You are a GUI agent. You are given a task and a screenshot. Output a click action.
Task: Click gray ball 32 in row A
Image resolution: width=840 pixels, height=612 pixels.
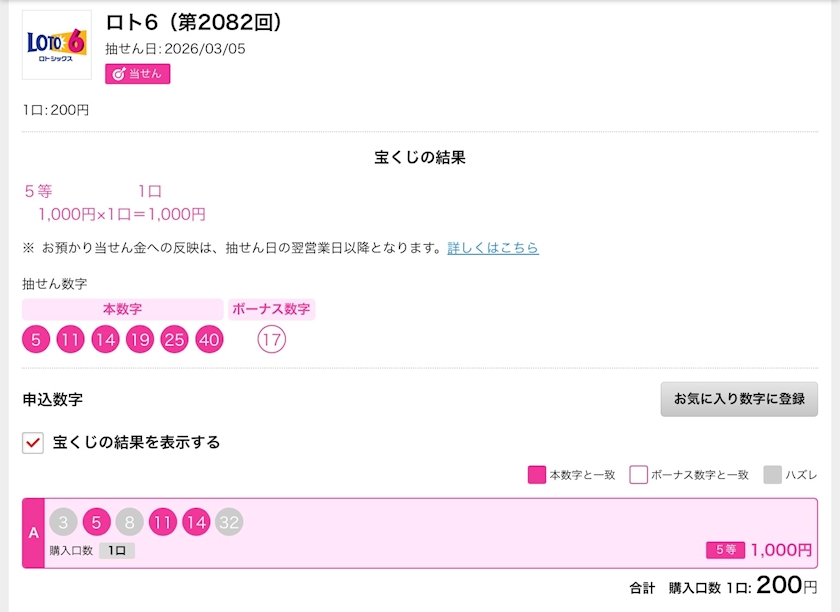point(229,522)
